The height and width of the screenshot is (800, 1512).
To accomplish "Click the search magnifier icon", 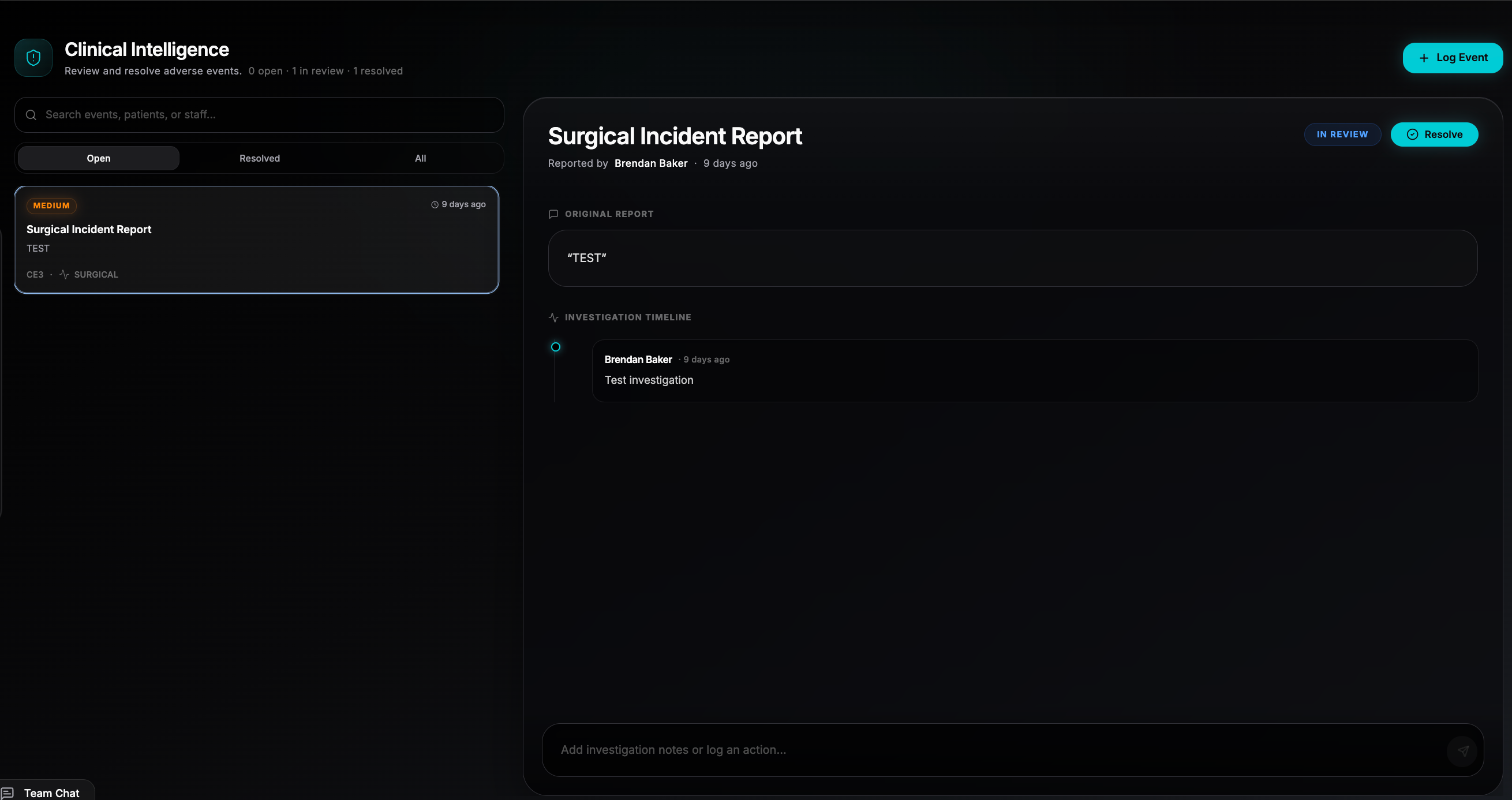I will coord(31,114).
